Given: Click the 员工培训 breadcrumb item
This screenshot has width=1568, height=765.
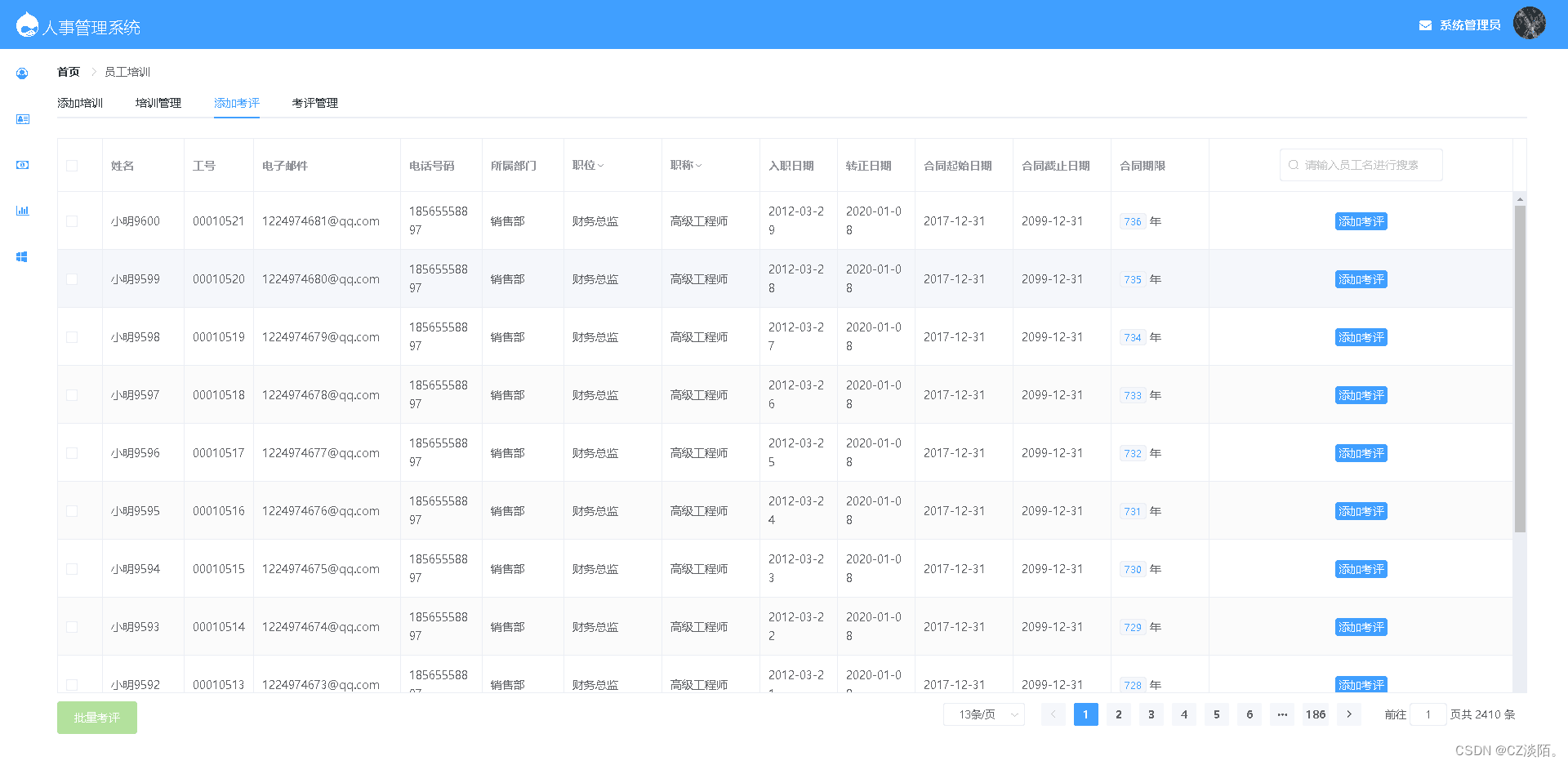Looking at the screenshot, I should (x=127, y=72).
